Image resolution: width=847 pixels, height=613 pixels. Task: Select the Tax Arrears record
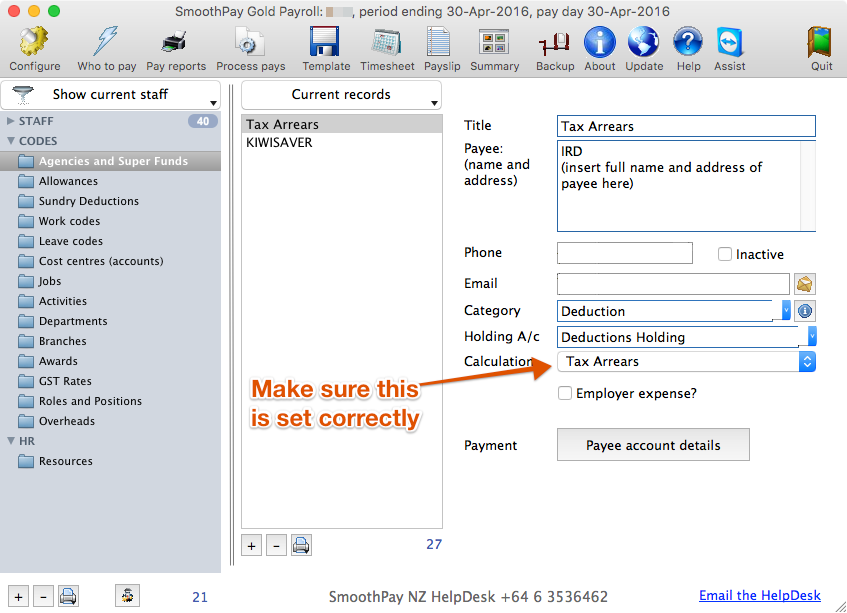click(x=341, y=124)
